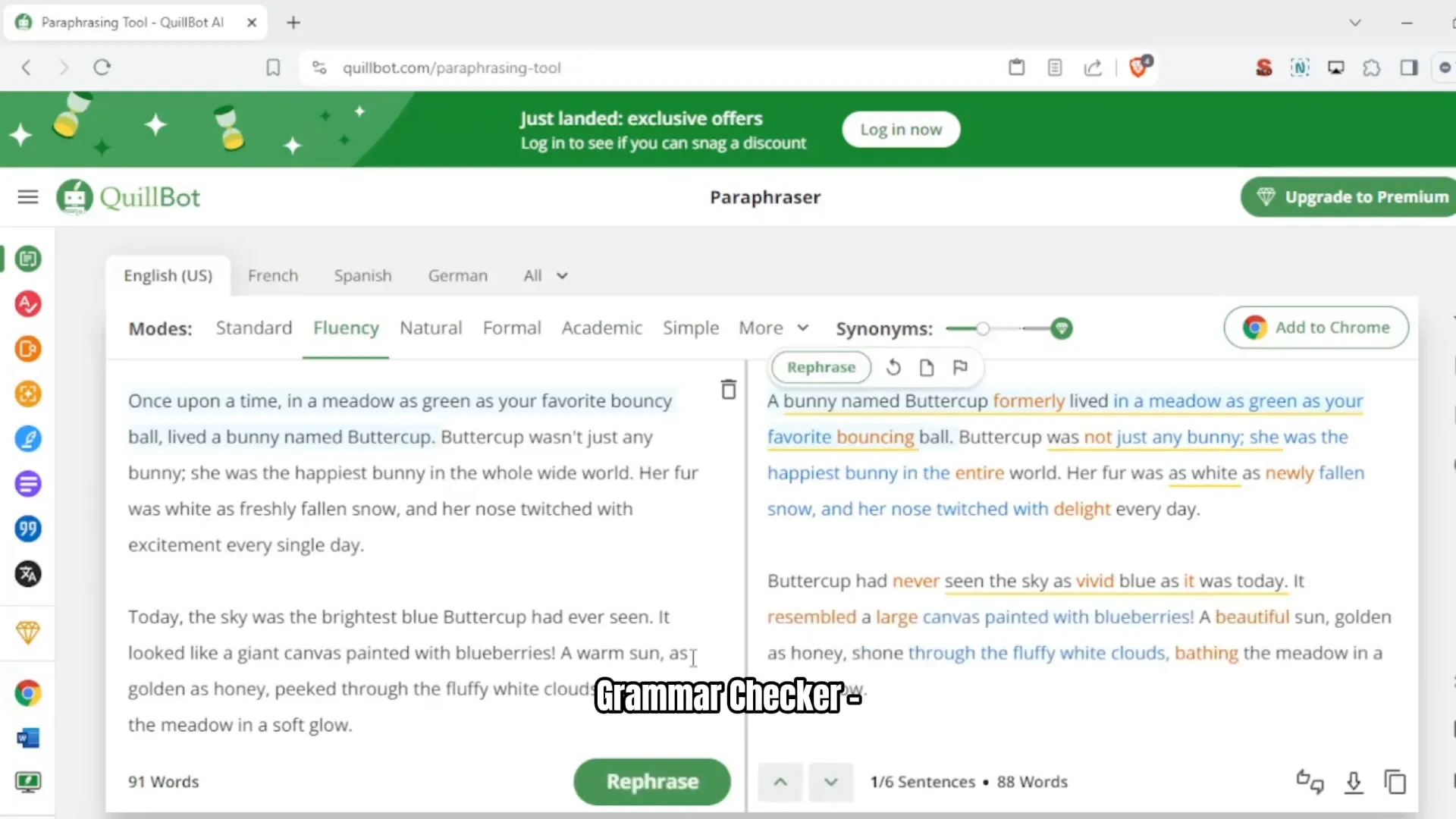The width and height of the screenshot is (1456, 819).
Task: Click the download output icon
Action: pos(1353,782)
